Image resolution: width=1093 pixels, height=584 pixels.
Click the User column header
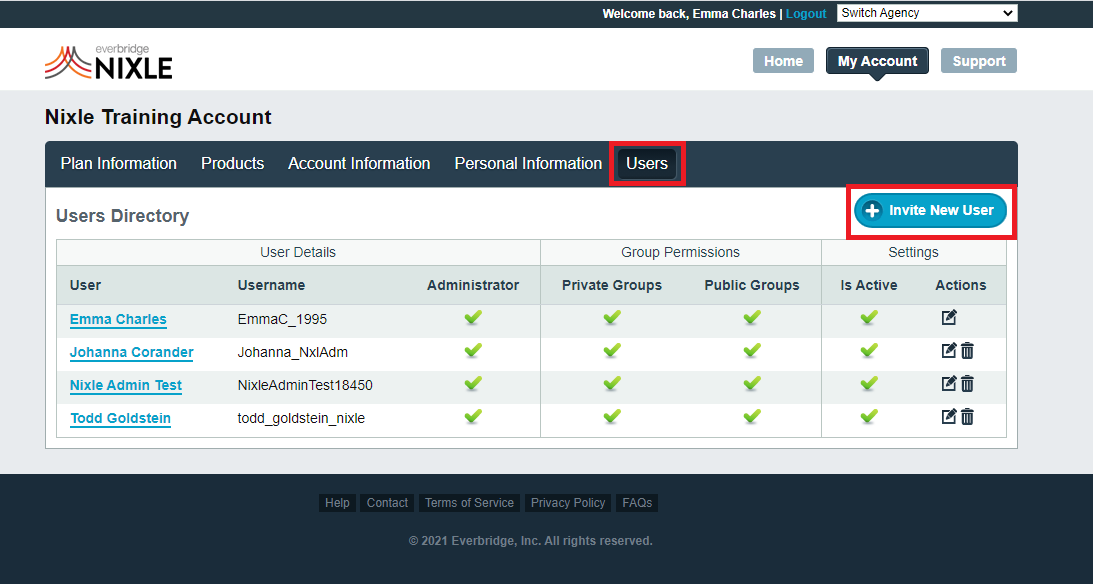pyautogui.click(x=85, y=285)
